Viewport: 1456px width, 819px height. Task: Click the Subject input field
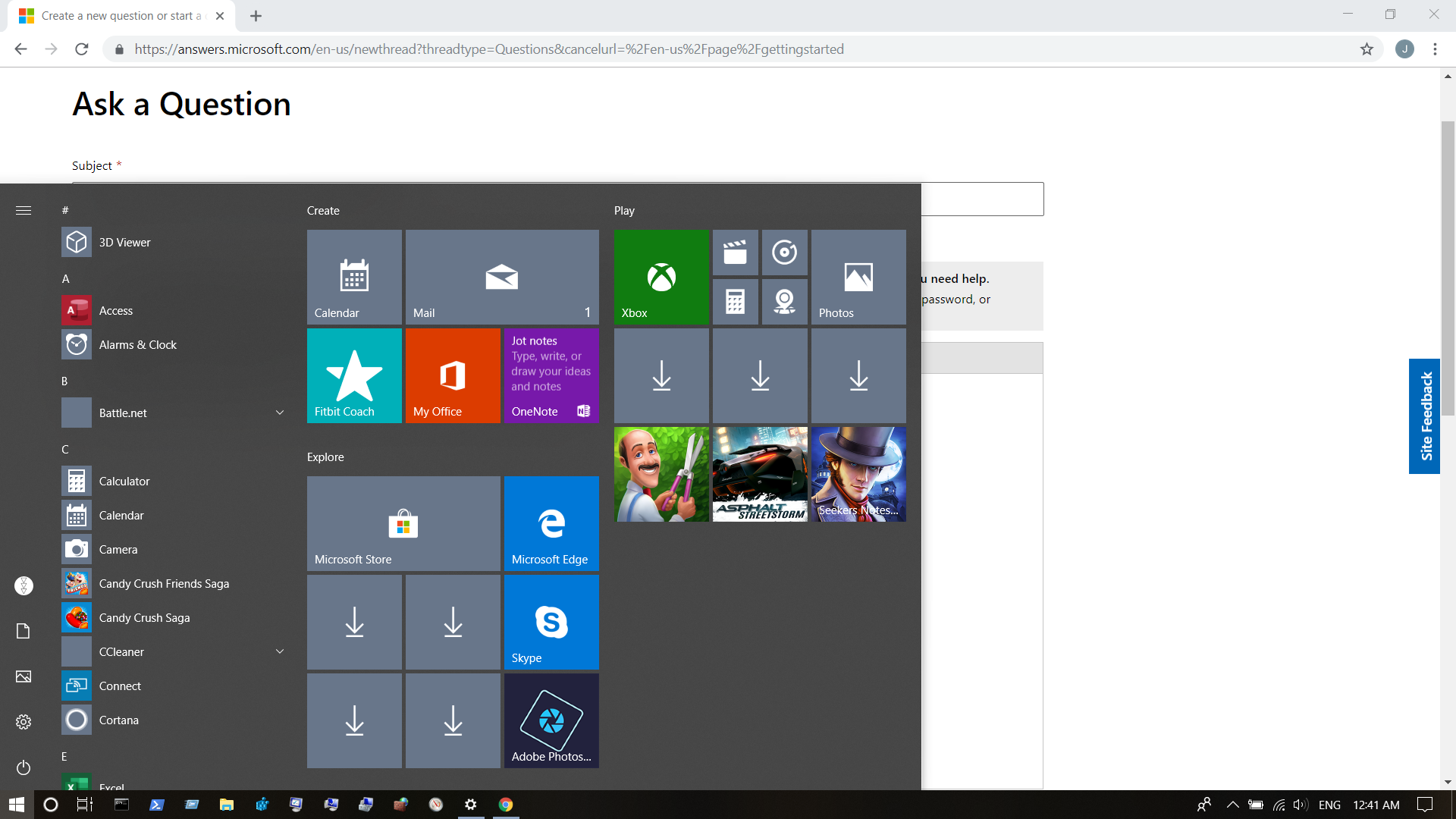pos(557,199)
